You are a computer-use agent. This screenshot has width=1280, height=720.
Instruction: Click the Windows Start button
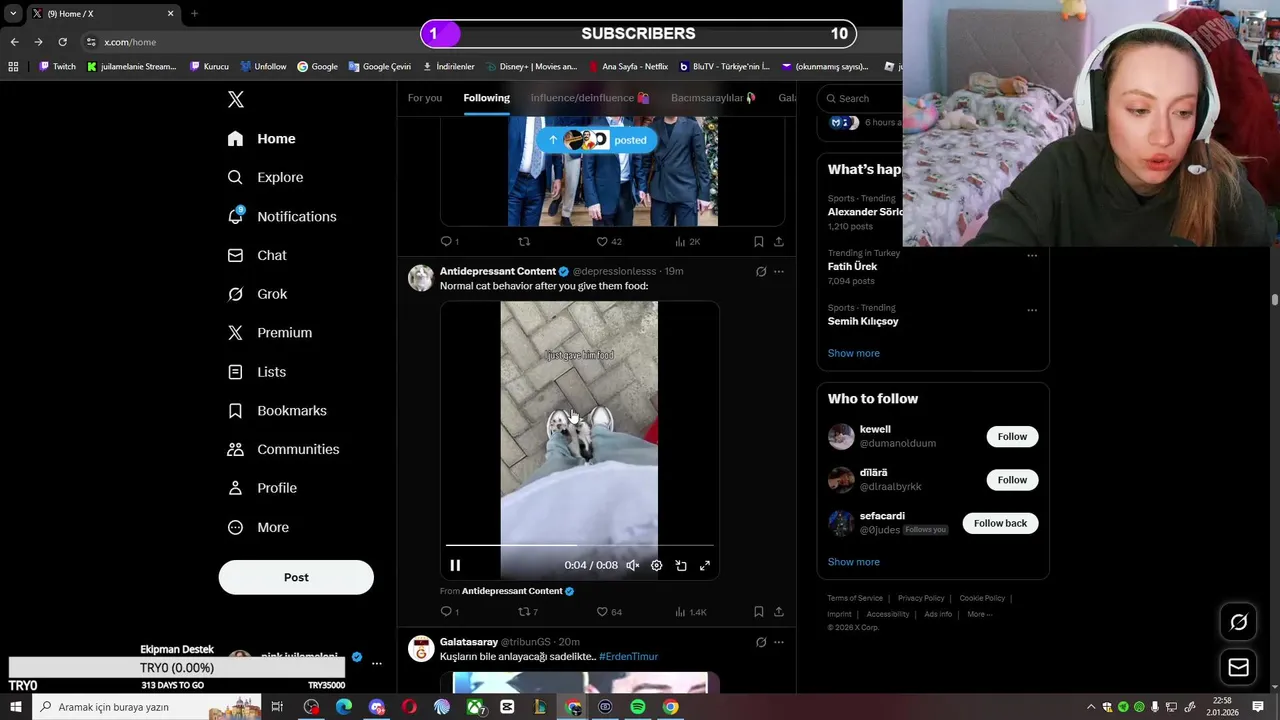coord(16,707)
